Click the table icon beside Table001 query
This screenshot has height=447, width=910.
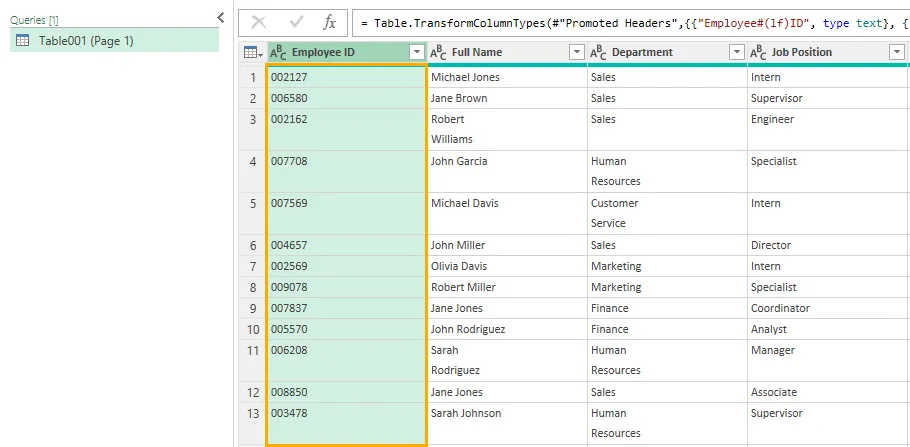pos(23,41)
